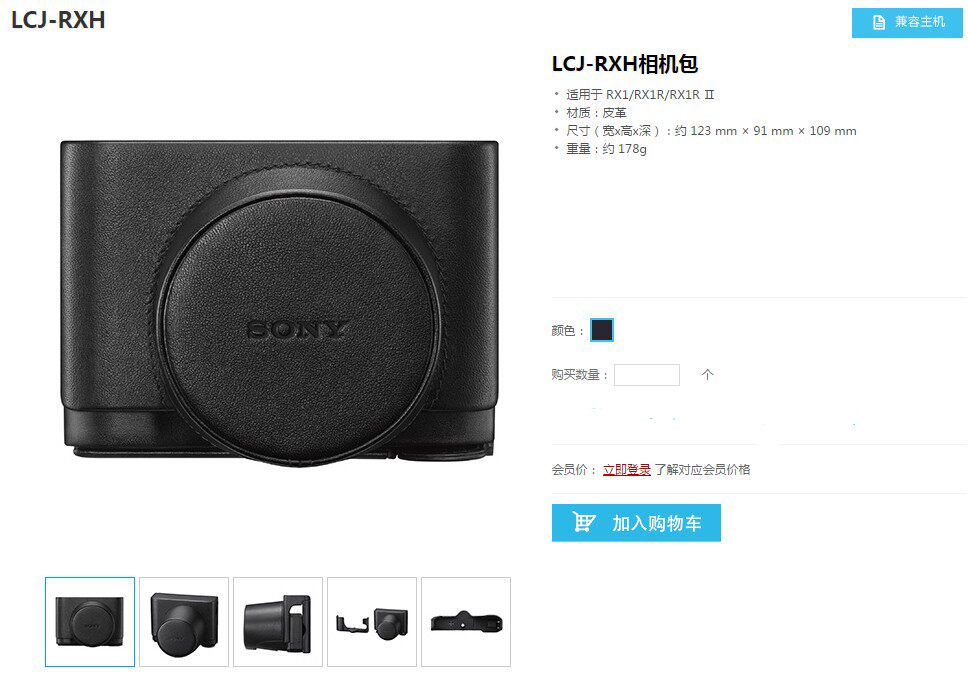
Task: Follow the 立即登录 login link
Action: [x=627, y=469]
